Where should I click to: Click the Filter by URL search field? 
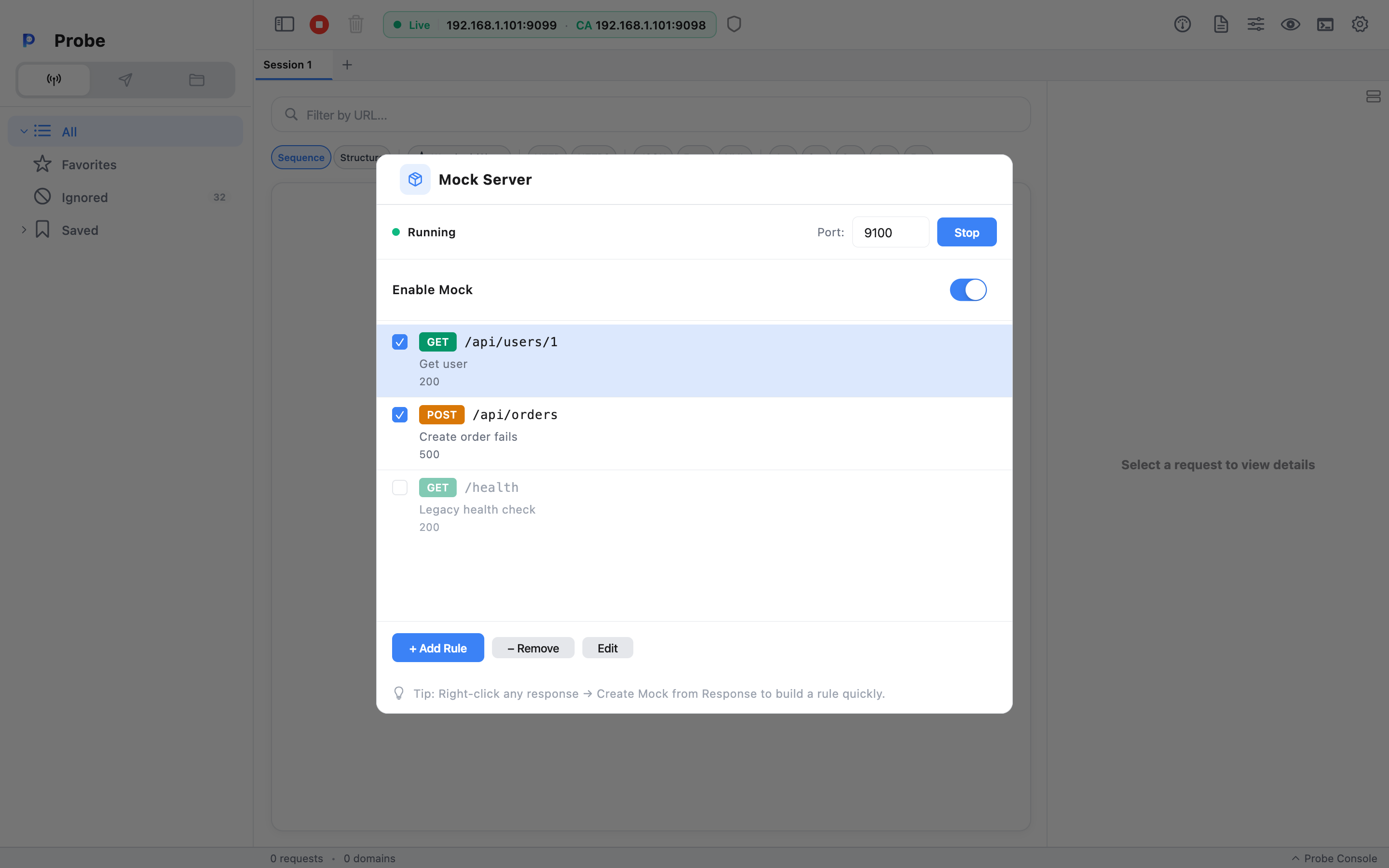650,115
